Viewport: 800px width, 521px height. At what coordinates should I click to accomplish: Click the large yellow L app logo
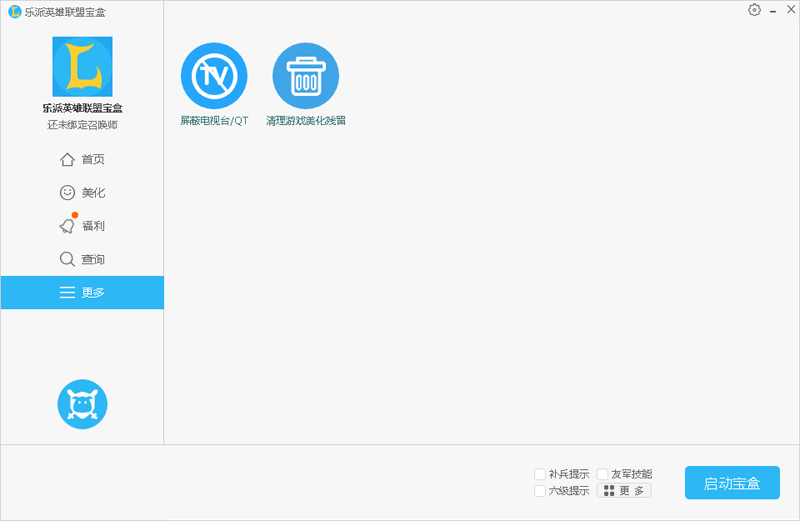coord(82,67)
